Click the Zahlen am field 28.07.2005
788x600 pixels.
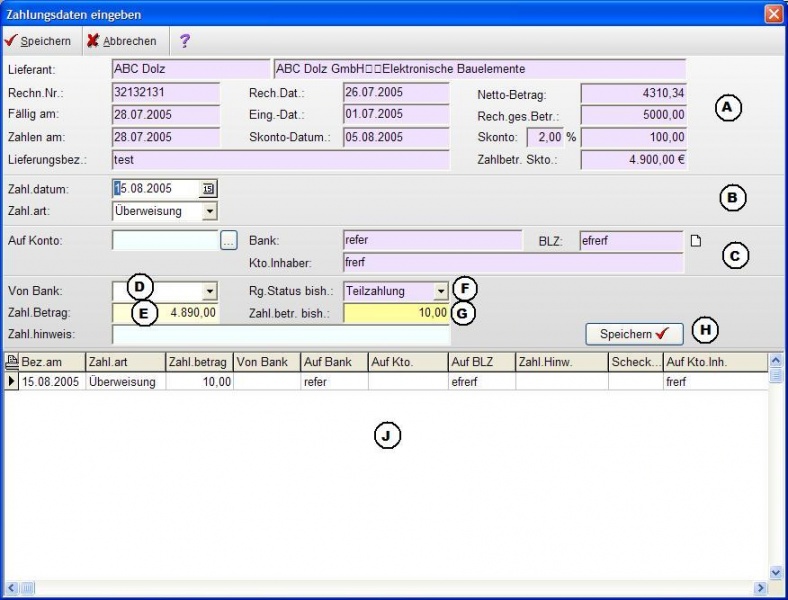click(166, 137)
